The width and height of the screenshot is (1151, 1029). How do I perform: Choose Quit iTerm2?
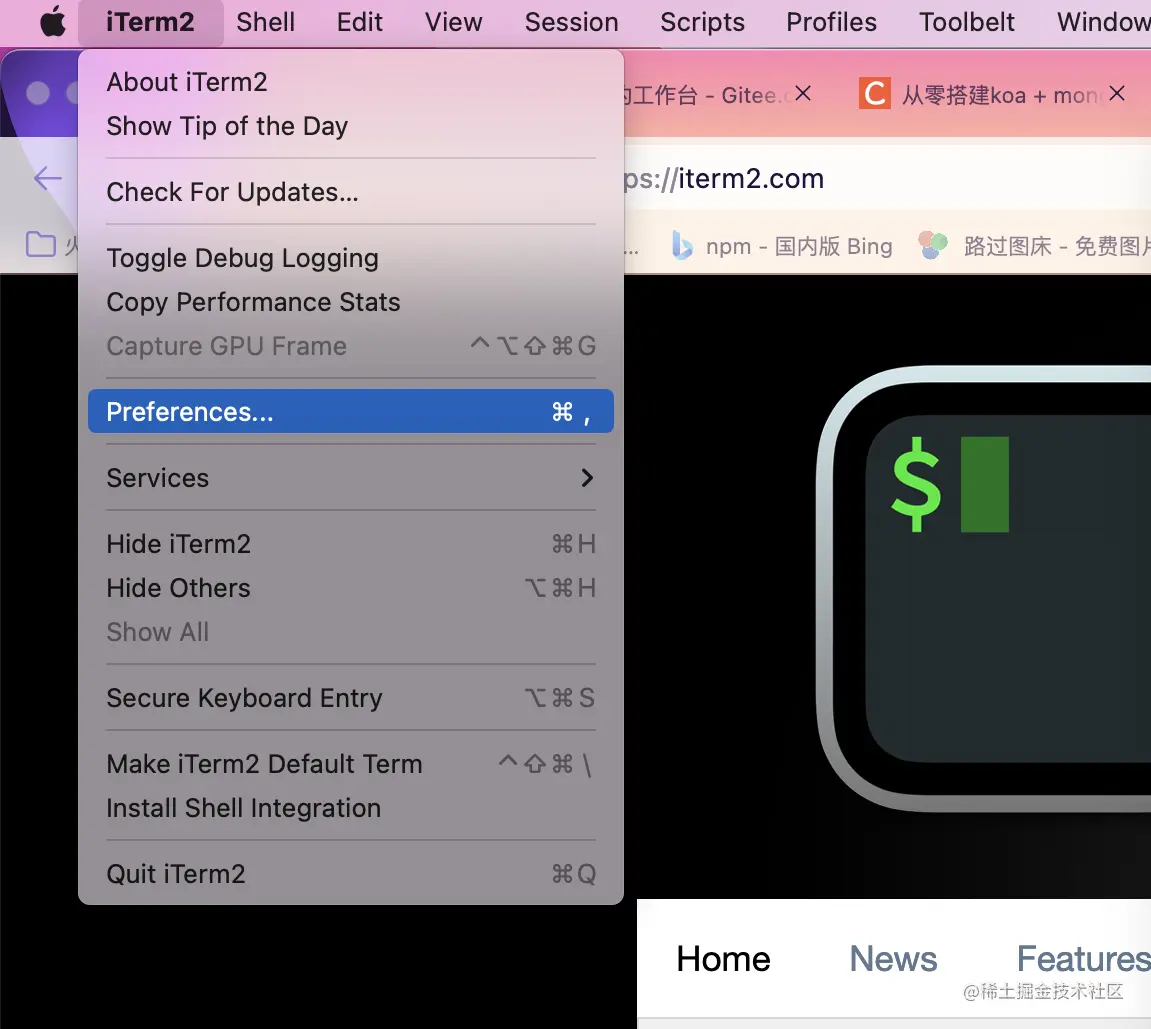tap(351, 874)
